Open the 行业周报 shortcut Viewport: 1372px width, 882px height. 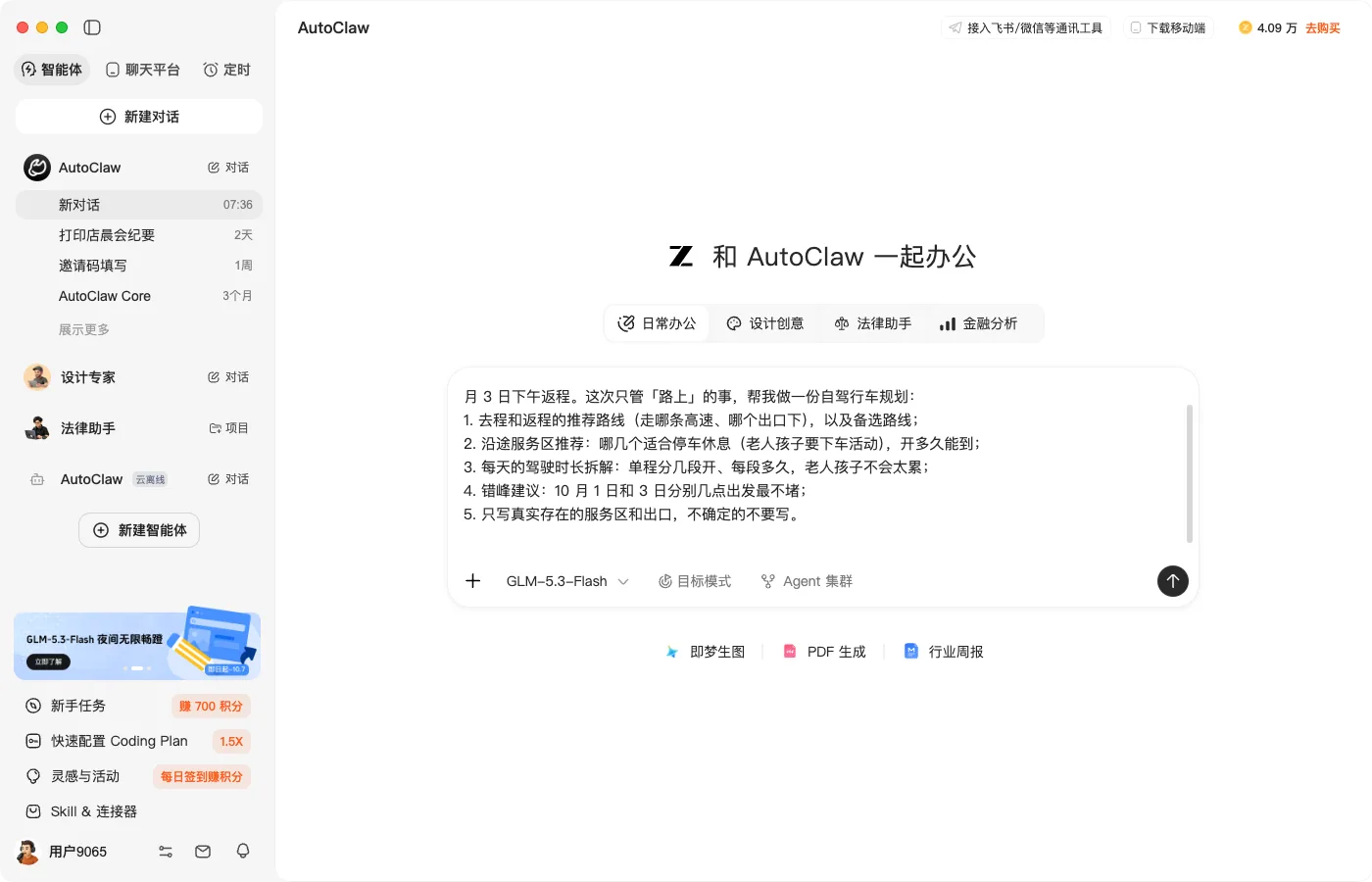[943, 652]
